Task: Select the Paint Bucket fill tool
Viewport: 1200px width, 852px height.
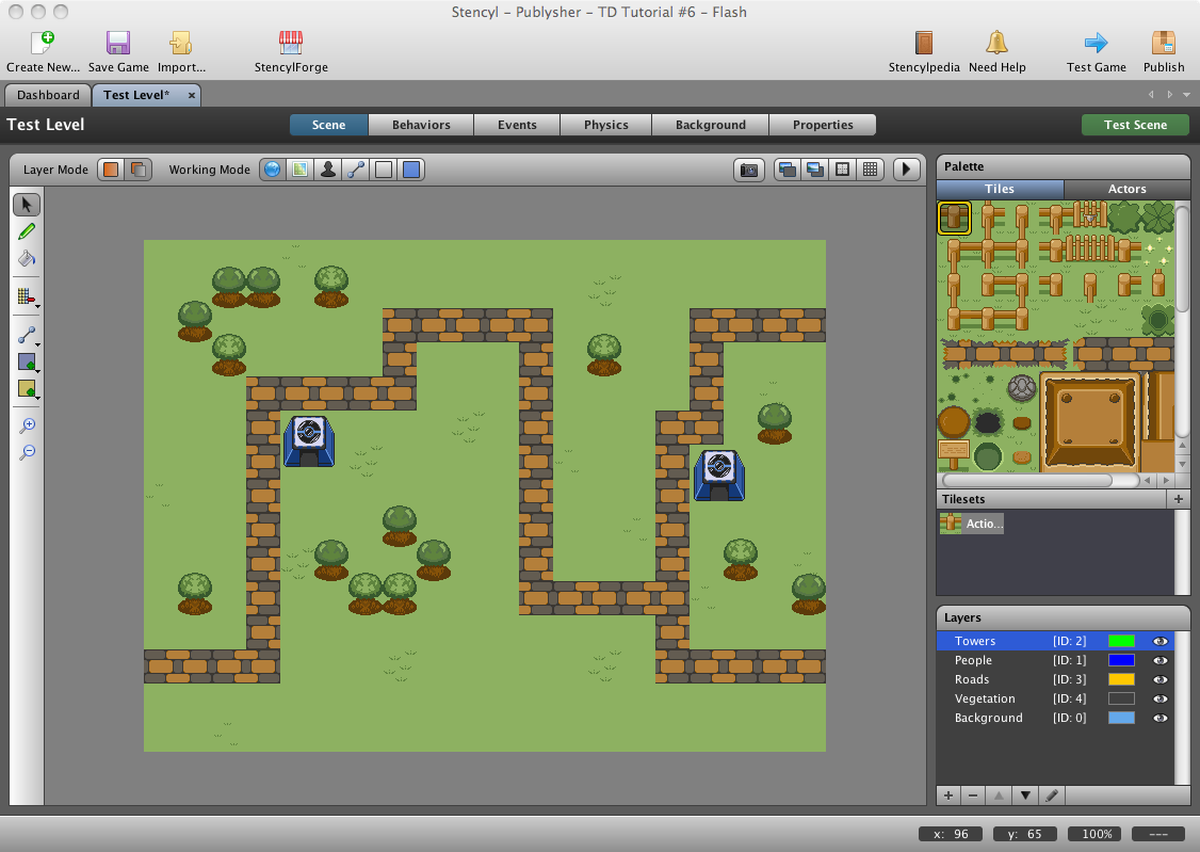Action: [27, 258]
